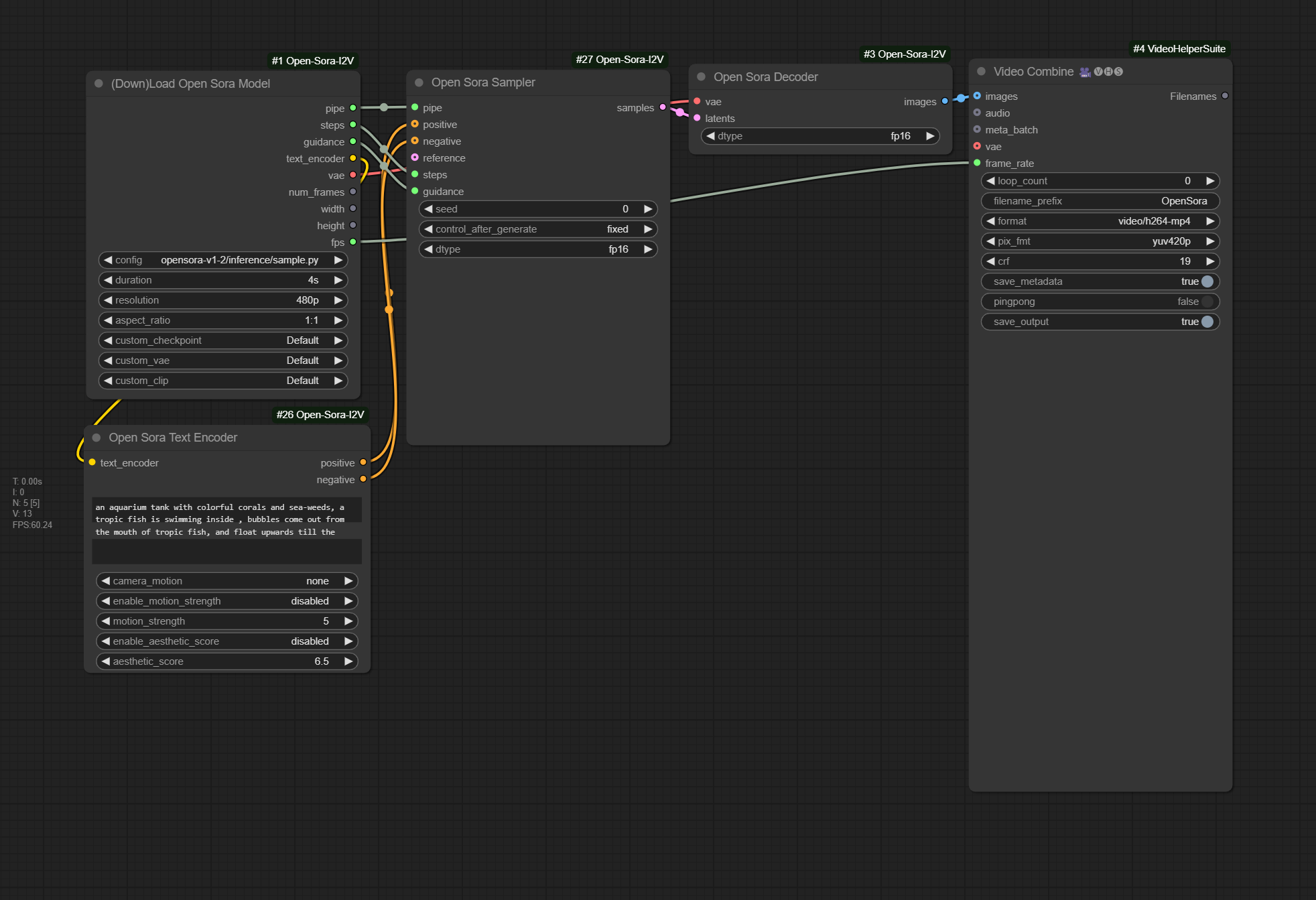Open the next format option with its right arrow
Screen dimensions: 1316x900
(1210, 220)
